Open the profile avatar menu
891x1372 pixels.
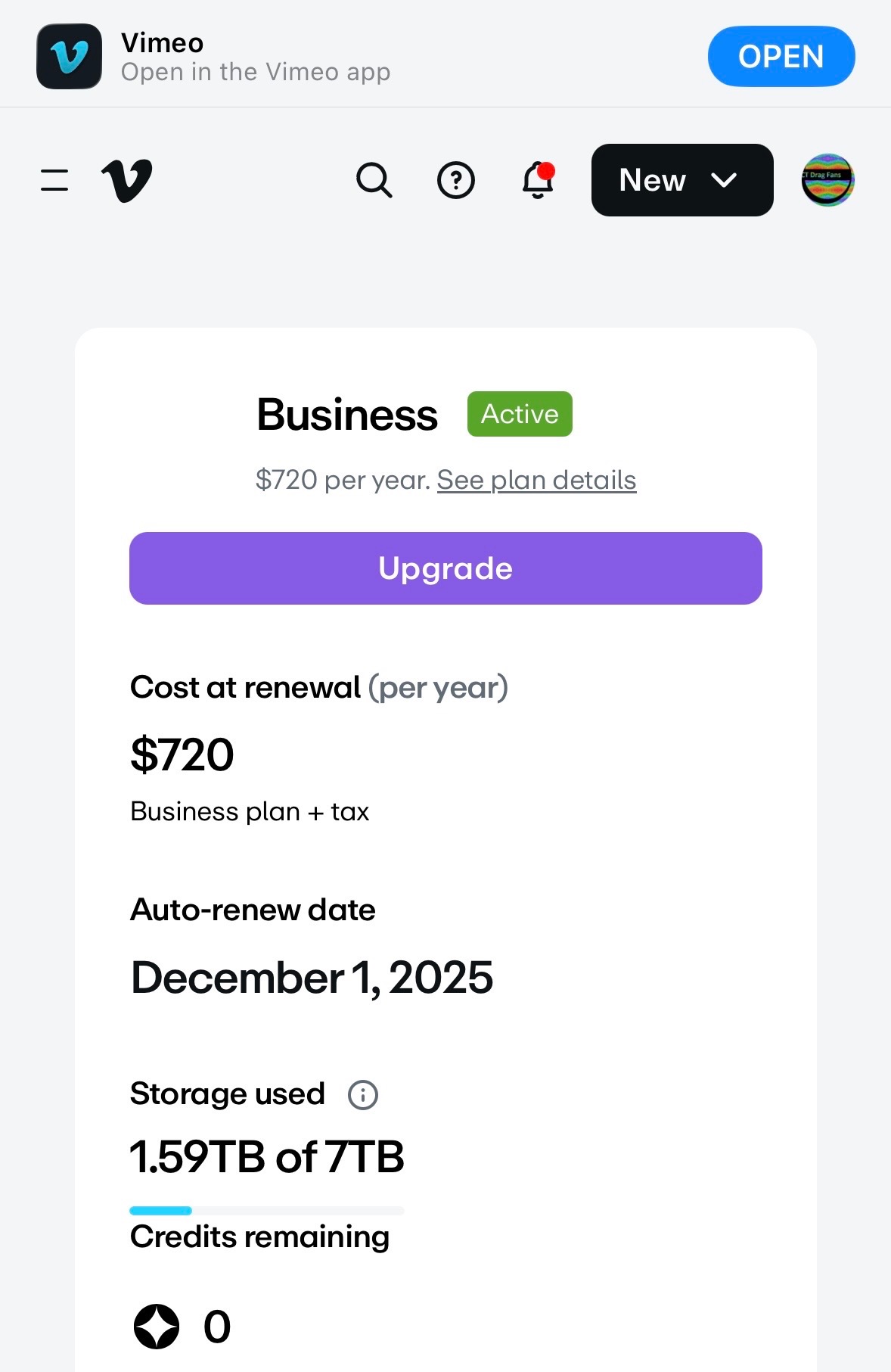click(827, 180)
